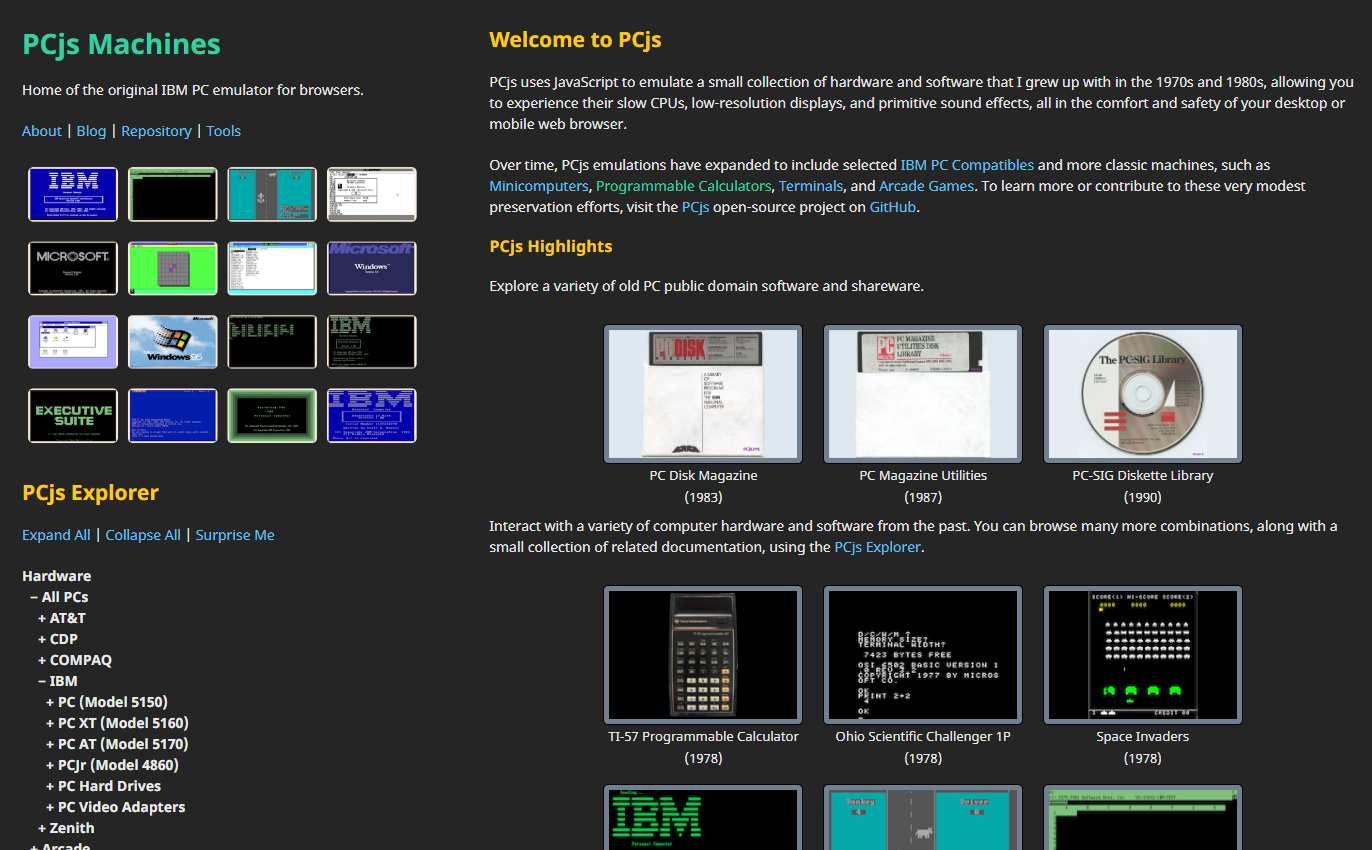Open the Space Invaders game image

1143,655
